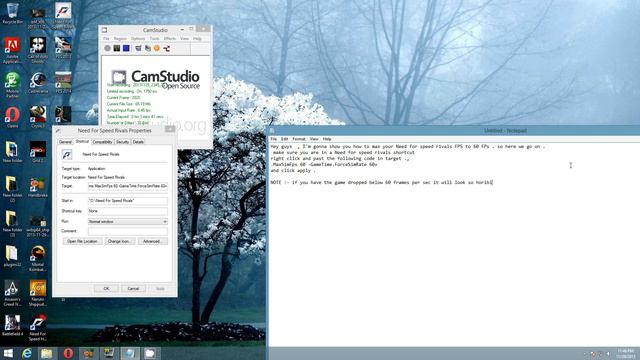Switch to the Compatibility tab
640x360 pixels.
pos(102,142)
